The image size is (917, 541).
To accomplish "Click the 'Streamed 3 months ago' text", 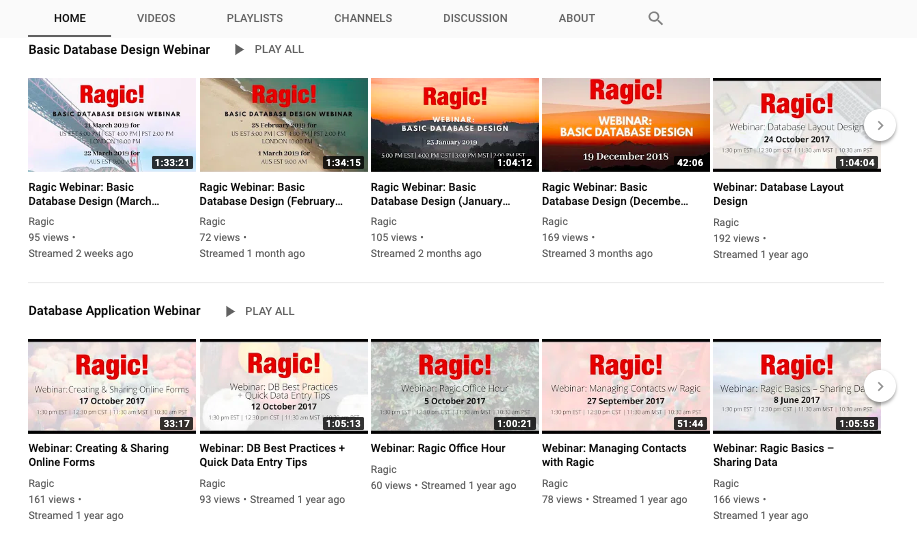I will click(x=597, y=253).
